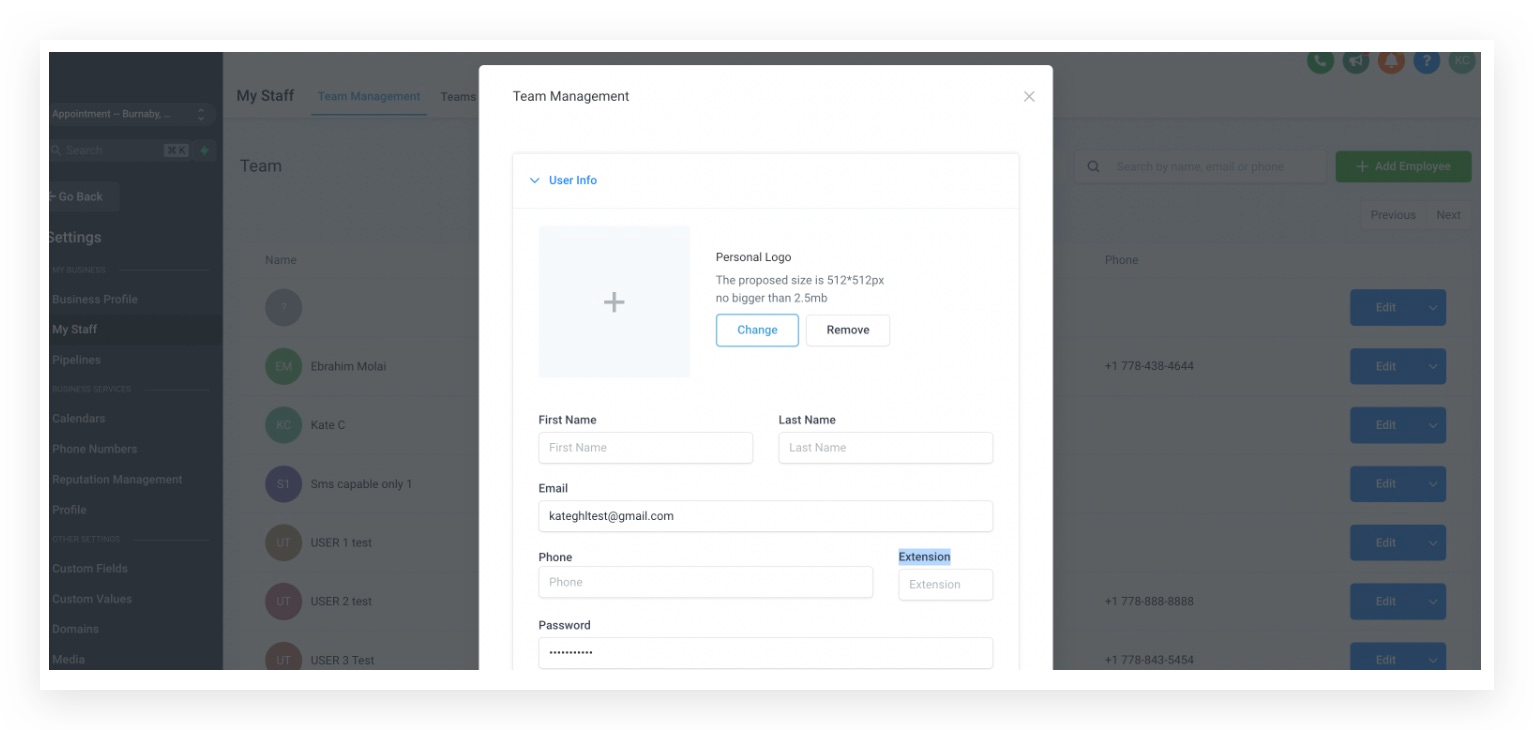Viewport: 1534px width, 730px height.
Task: Click the USER 3 Test name
Action: 342,660
